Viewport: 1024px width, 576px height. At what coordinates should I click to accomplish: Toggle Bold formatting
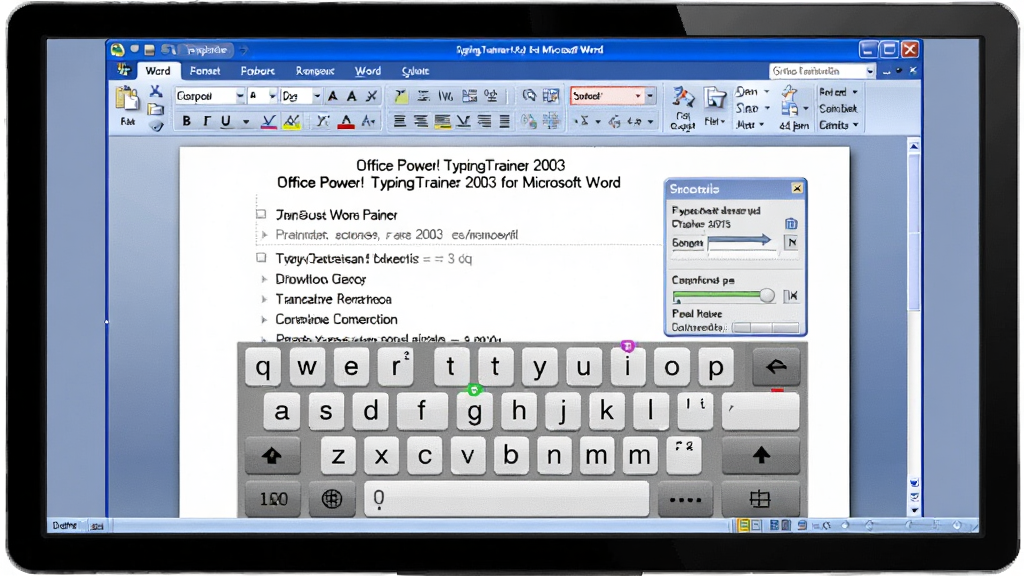click(x=187, y=121)
